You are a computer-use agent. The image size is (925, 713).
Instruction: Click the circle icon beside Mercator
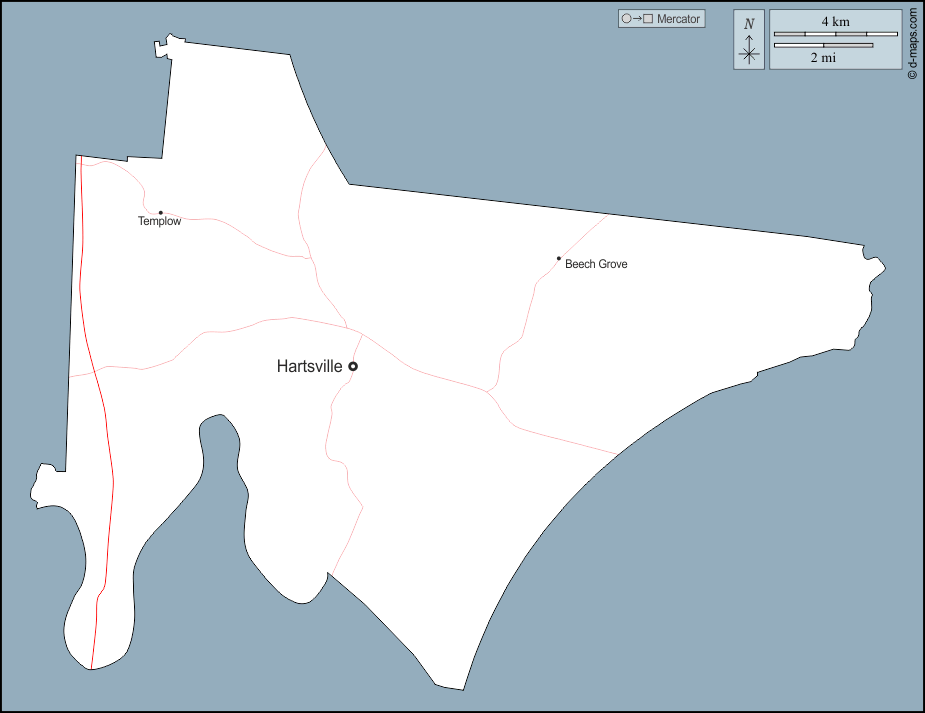[626, 19]
